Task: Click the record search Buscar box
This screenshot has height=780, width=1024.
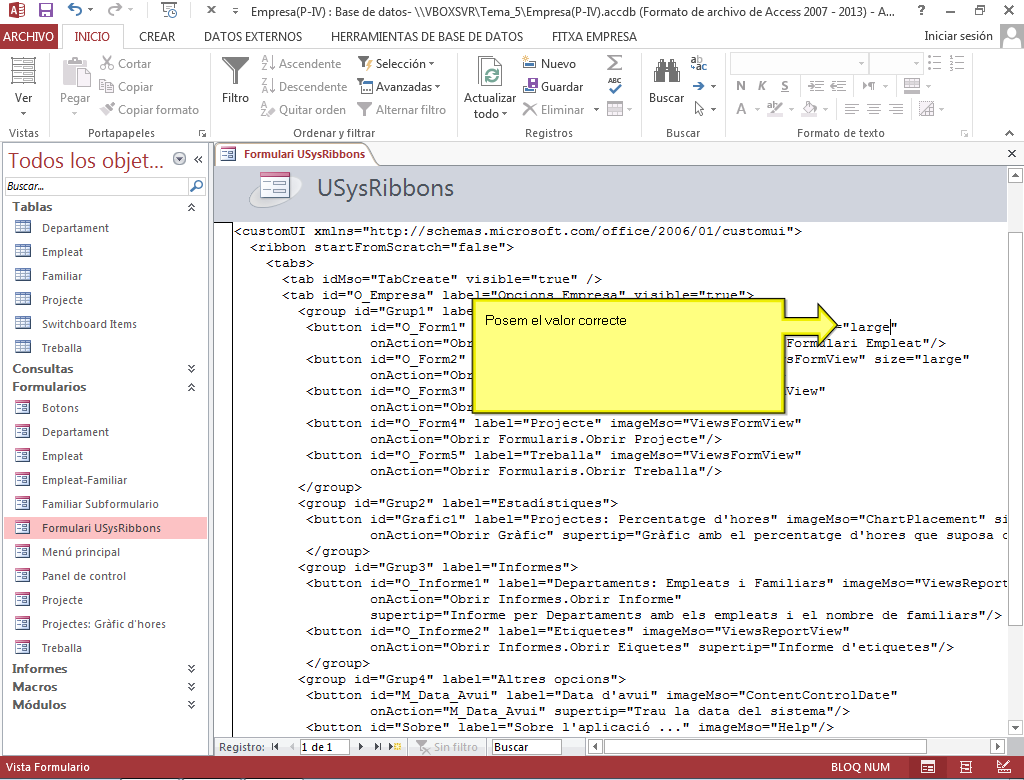Action: 526,747
